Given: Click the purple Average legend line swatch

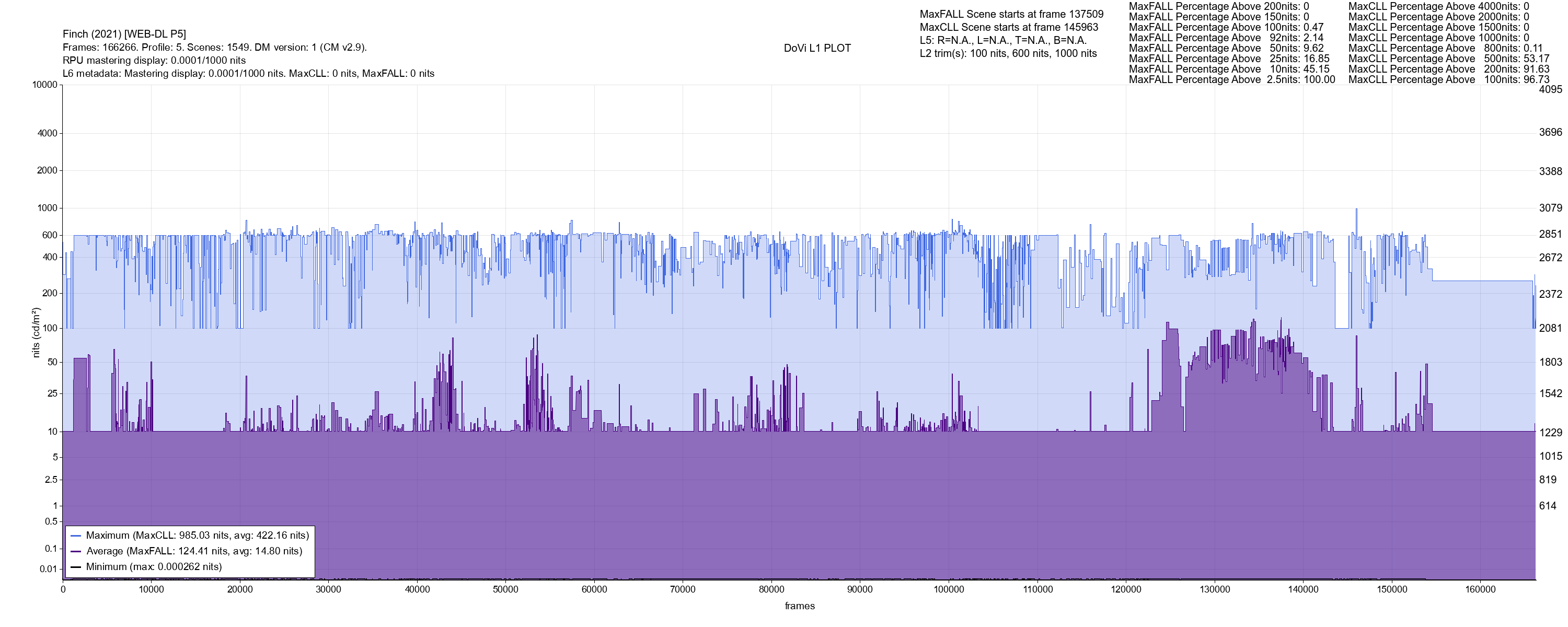Looking at the screenshot, I should (x=76, y=552).
